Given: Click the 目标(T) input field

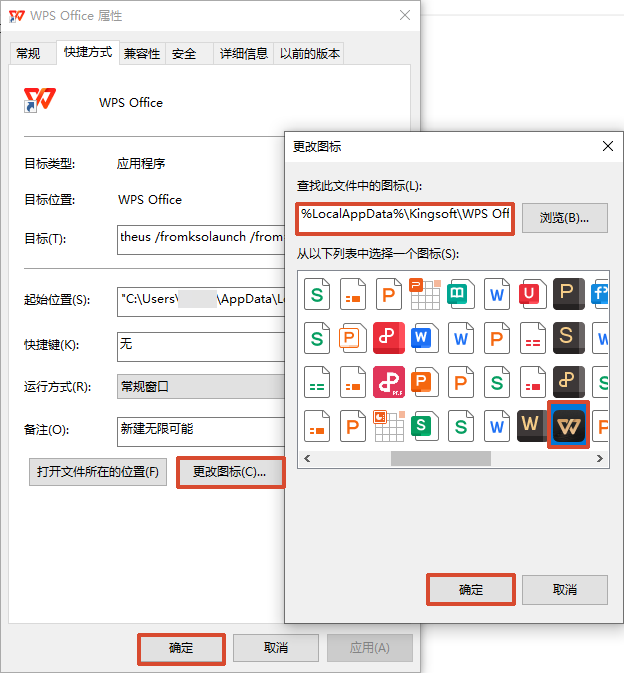Looking at the screenshot, I should click(201, 240).
